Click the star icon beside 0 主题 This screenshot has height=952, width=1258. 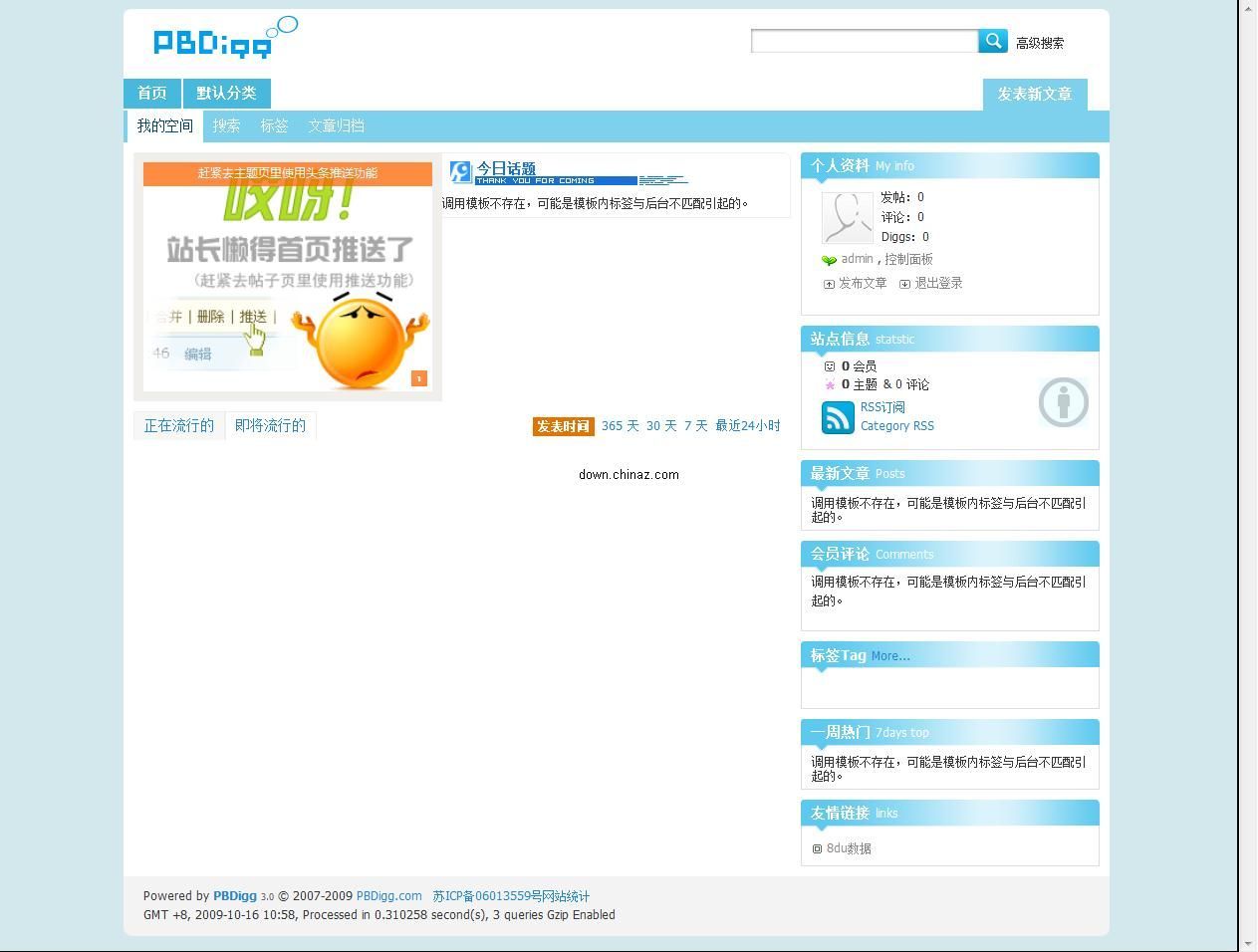tap(830, 384)
